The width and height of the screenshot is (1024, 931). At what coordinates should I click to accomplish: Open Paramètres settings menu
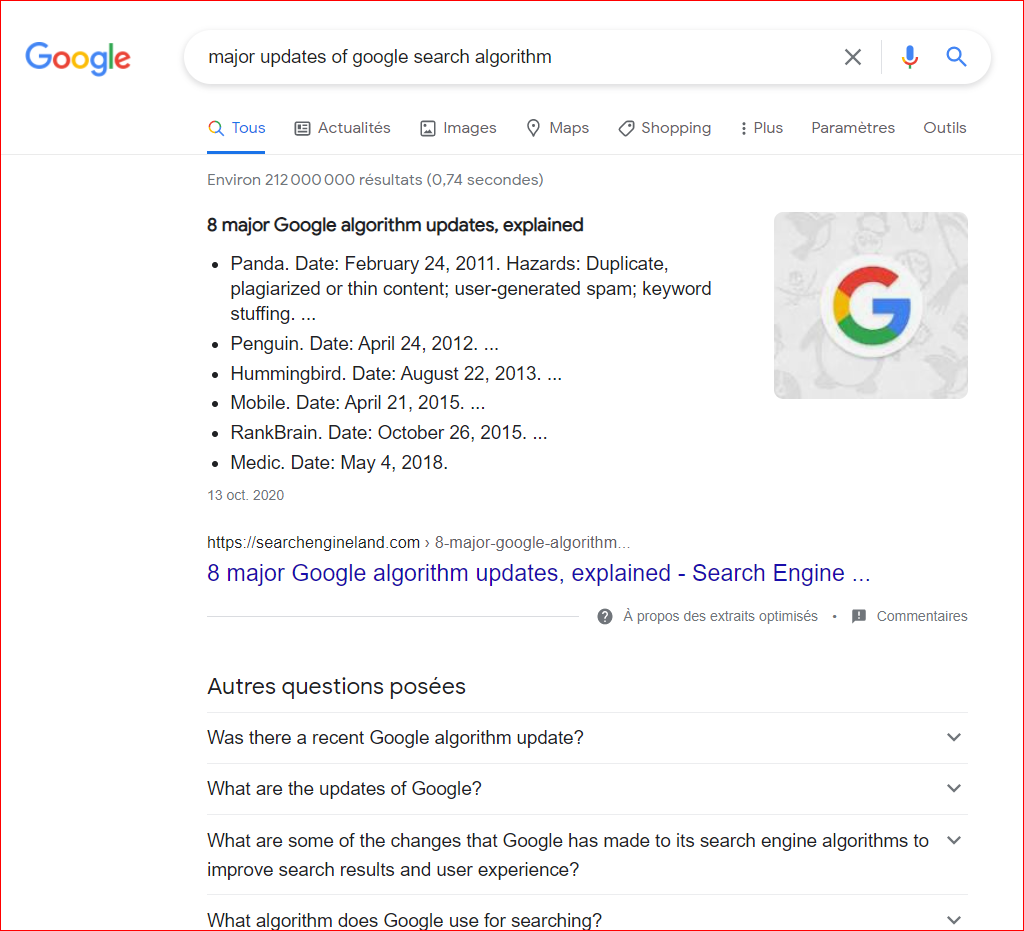(853, 128)
